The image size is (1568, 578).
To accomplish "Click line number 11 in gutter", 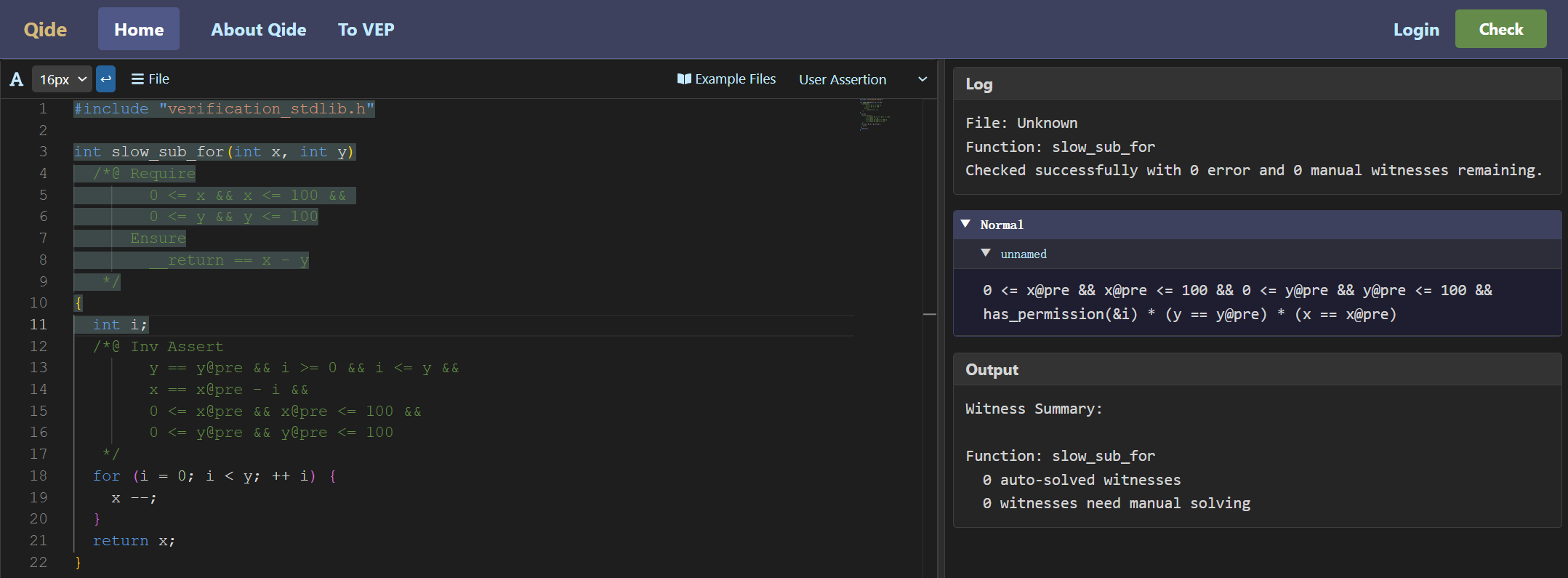I will 39,324.
